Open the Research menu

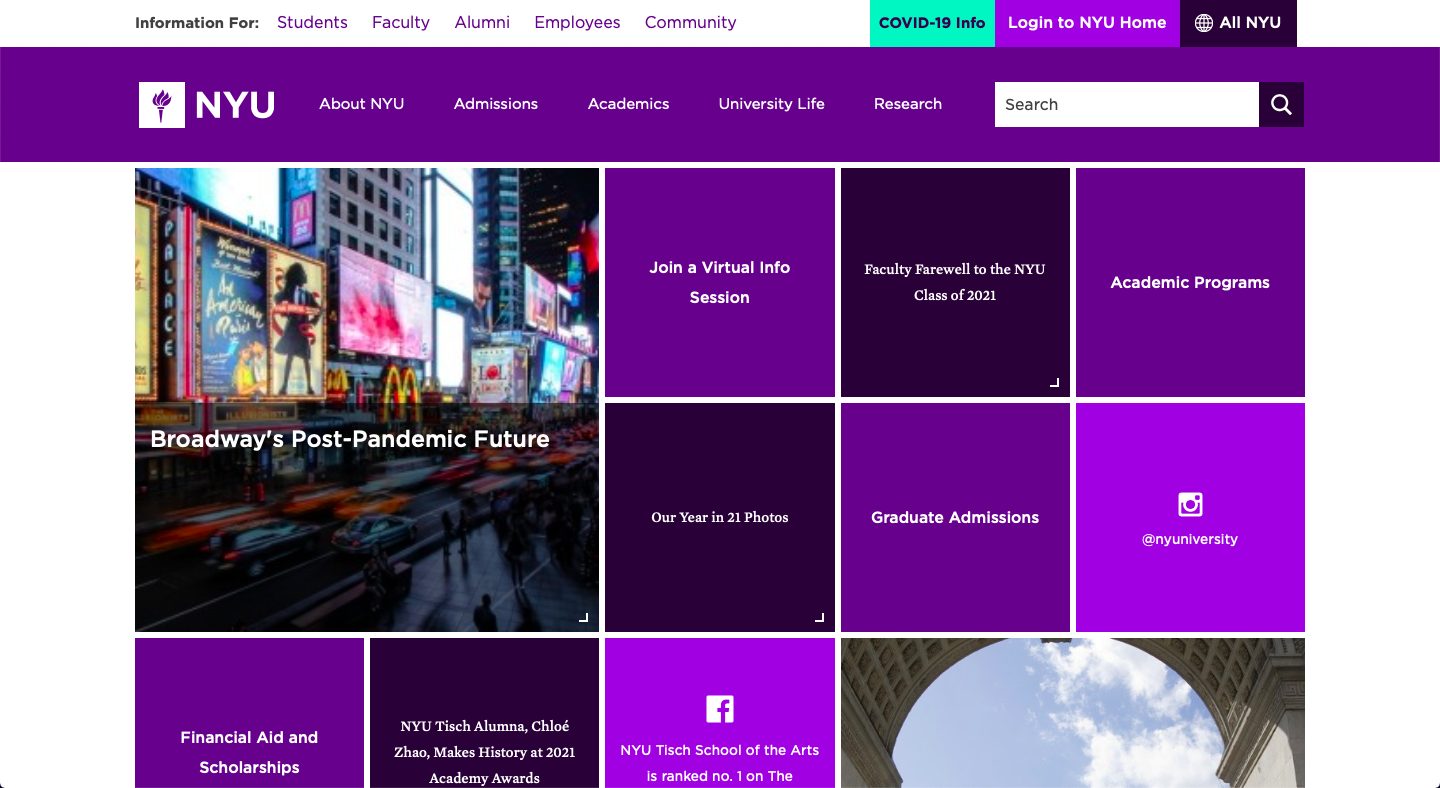[908, 104]
